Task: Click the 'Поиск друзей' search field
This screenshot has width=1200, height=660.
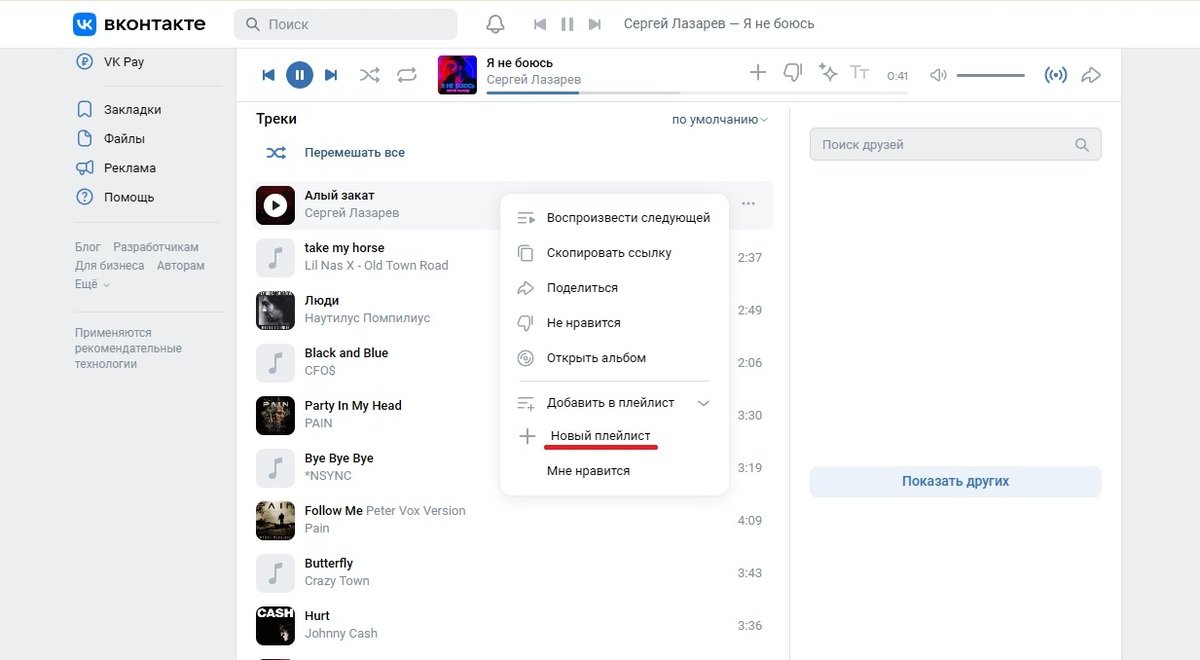Action: pos(955,145)
